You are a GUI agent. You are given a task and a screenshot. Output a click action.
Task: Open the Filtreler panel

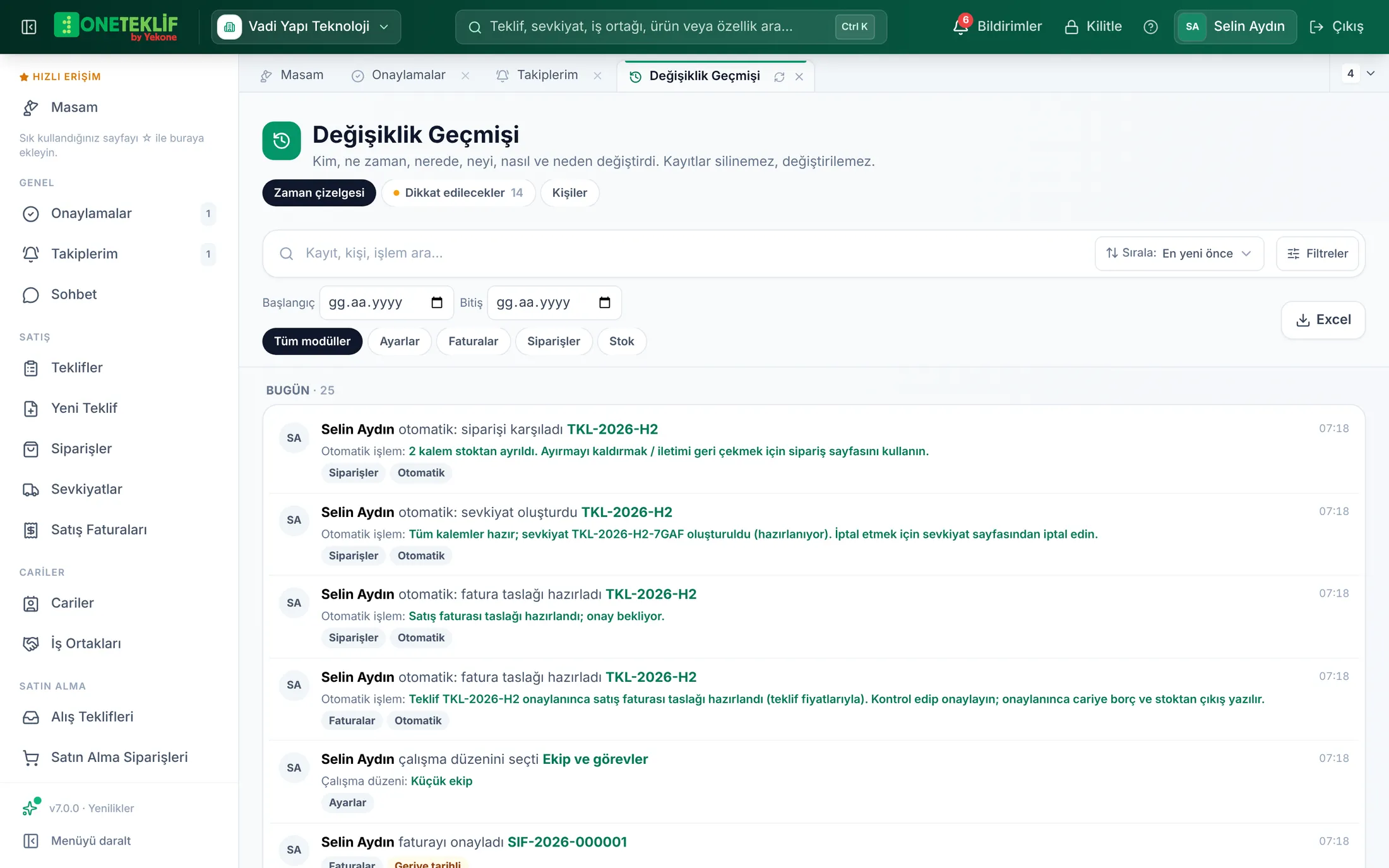1318,253
